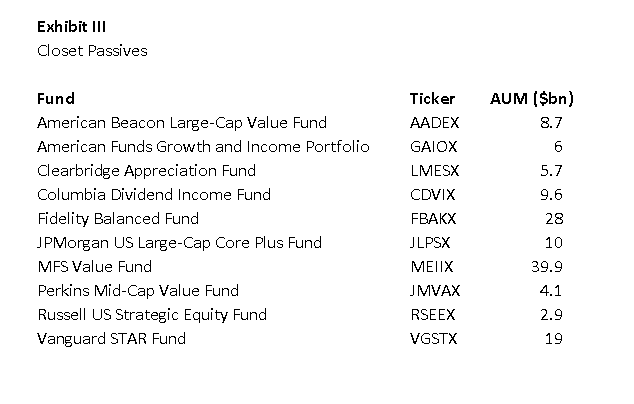Click the Ticker column header
This screenshot has height=404, width=634.
coord(432,99)
